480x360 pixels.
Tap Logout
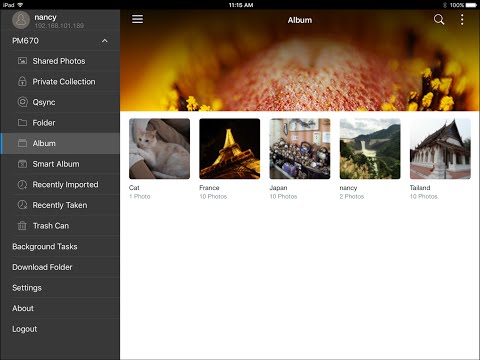click(x=60, y=329)
